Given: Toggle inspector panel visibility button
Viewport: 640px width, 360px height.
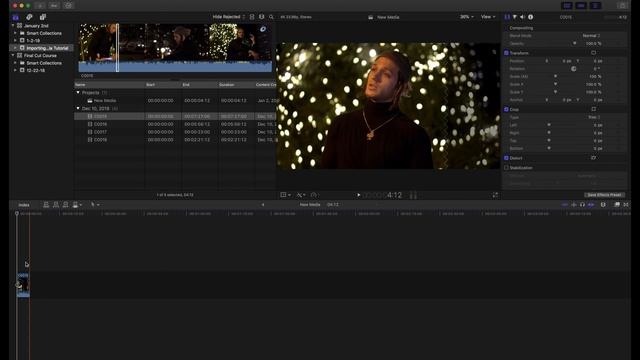Looking at the screenshot, I should pyautogui.click(x=595, y=6).
